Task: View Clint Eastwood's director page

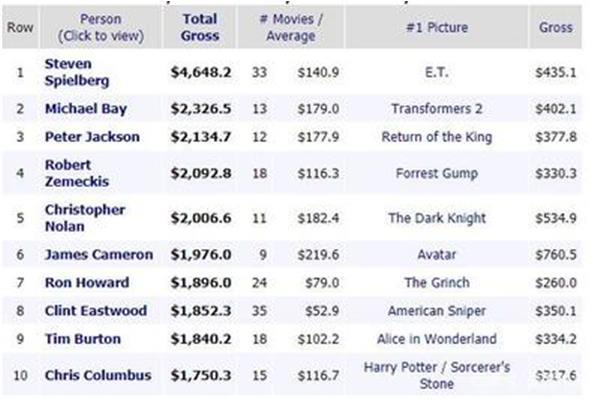Action: (x=96, y=310)
